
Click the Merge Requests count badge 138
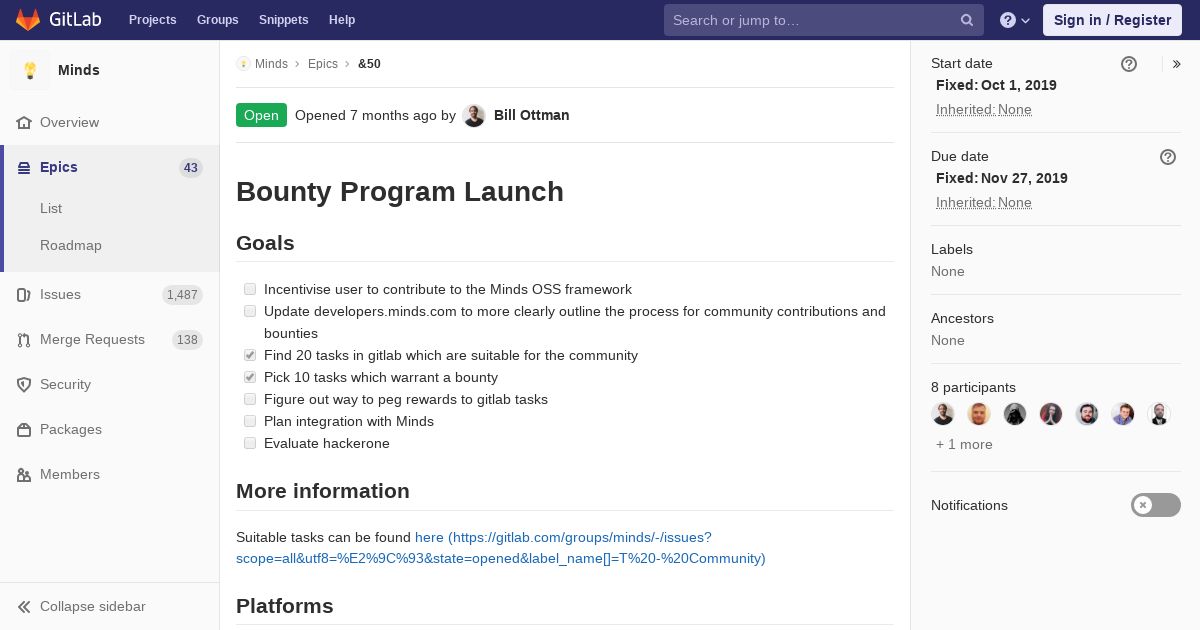(x=187, y=340)
